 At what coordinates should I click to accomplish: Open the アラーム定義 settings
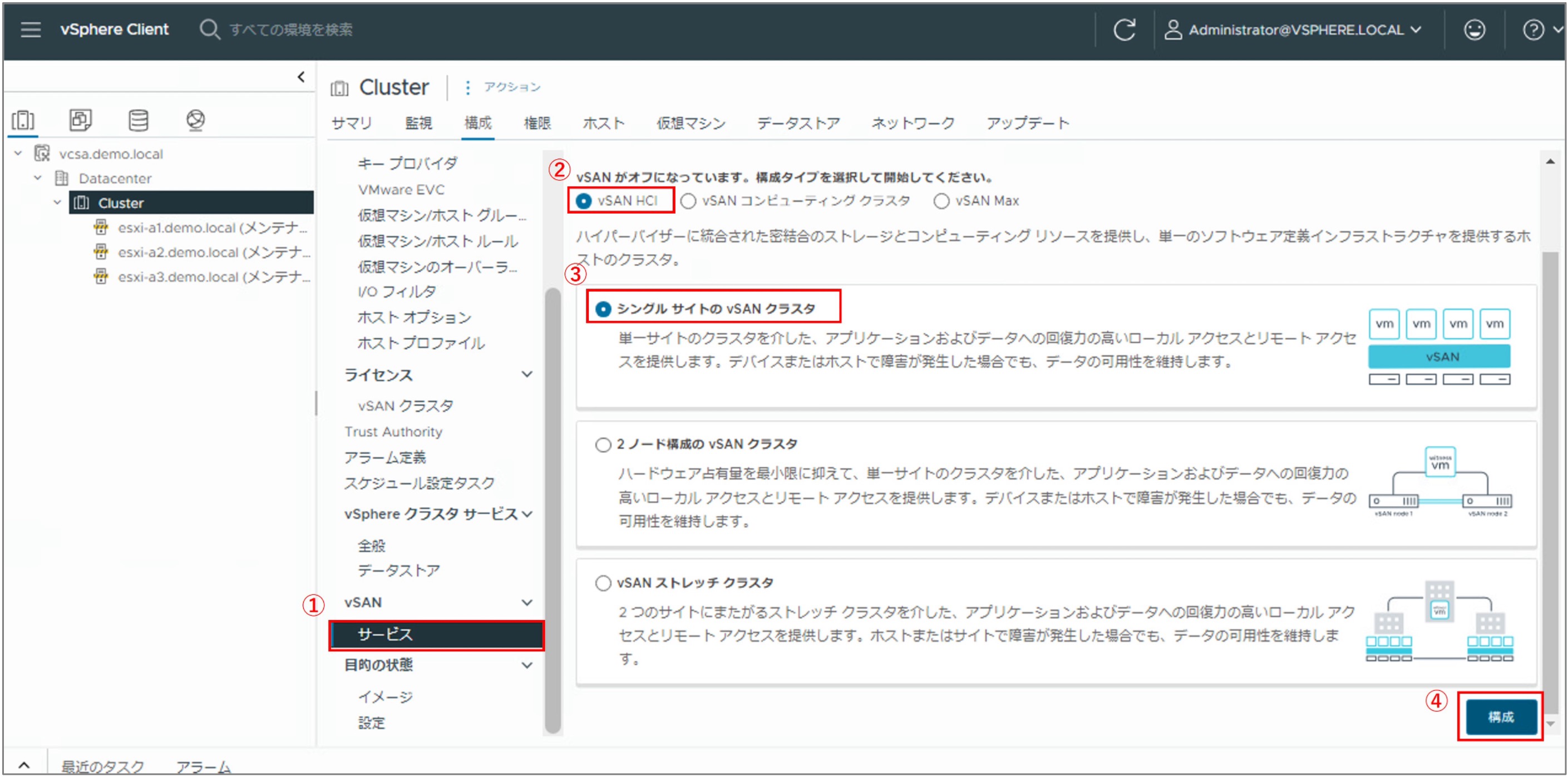click(x=384, y=457)
